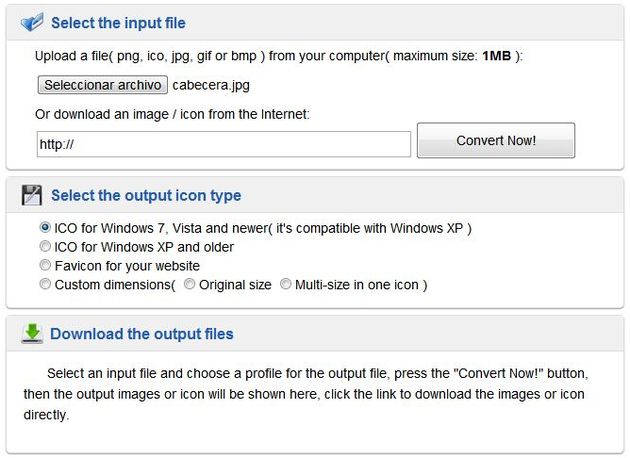Pick the Original size radio option
Viewport: 630px width, 458px height.
[x=189, y=285]
